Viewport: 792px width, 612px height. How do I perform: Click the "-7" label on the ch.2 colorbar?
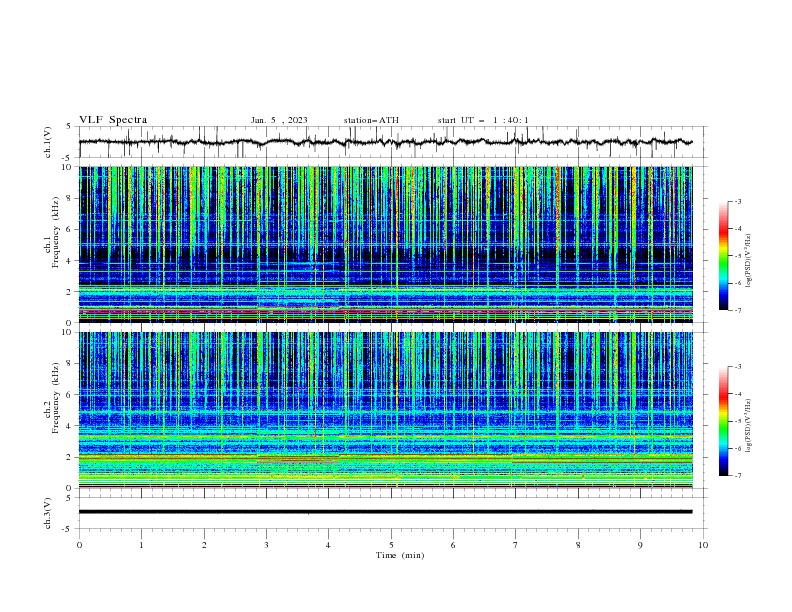coord(737,476)
